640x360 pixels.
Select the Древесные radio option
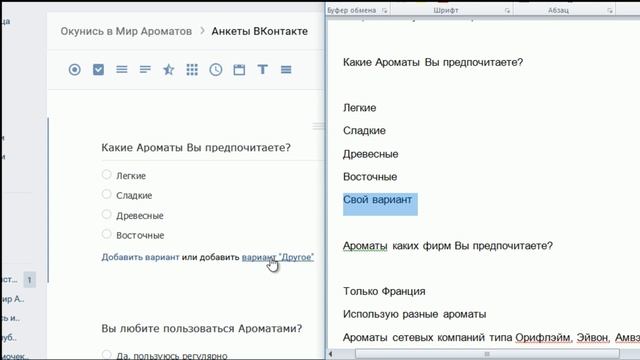tap(107, 214)
